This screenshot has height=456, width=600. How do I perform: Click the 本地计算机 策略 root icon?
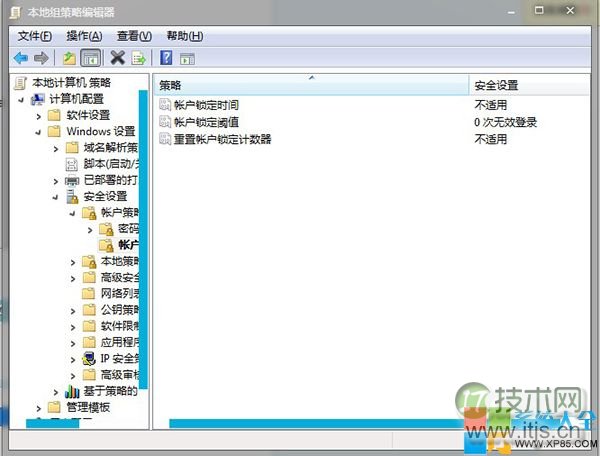pos(20,83)
